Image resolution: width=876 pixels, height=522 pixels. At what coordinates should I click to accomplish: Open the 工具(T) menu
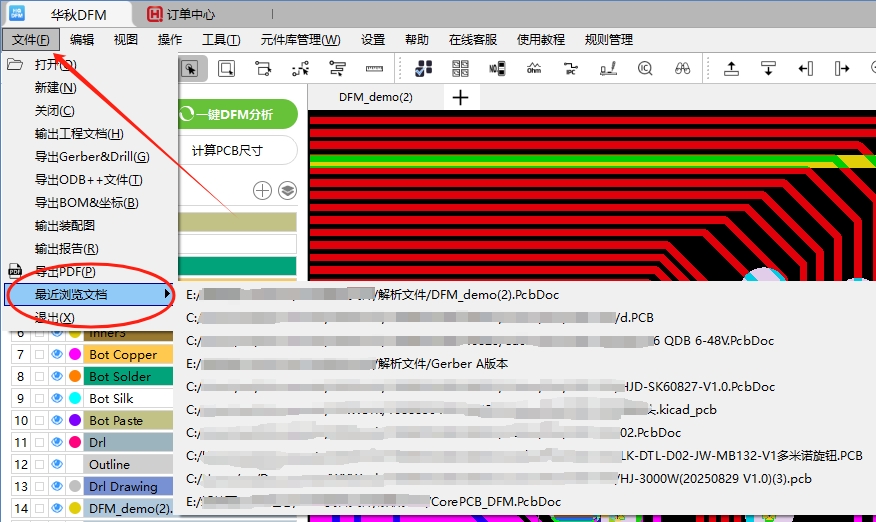point(221,40)
